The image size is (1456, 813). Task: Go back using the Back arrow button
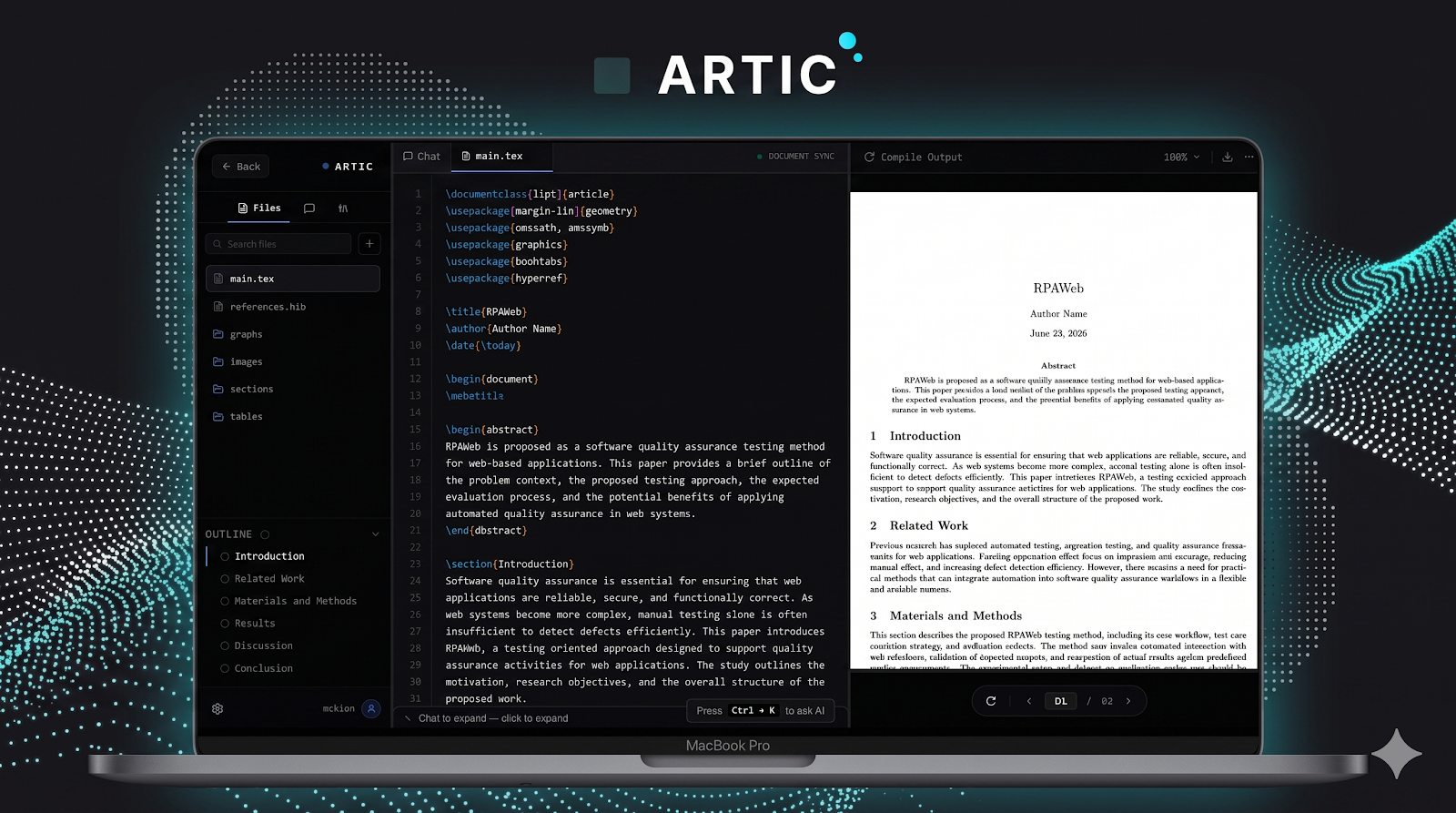[241, 167]
